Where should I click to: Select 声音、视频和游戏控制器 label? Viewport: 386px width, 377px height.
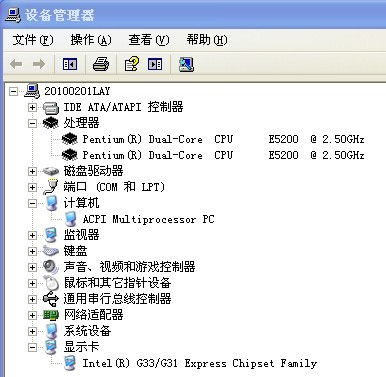(x=129, y=267)
